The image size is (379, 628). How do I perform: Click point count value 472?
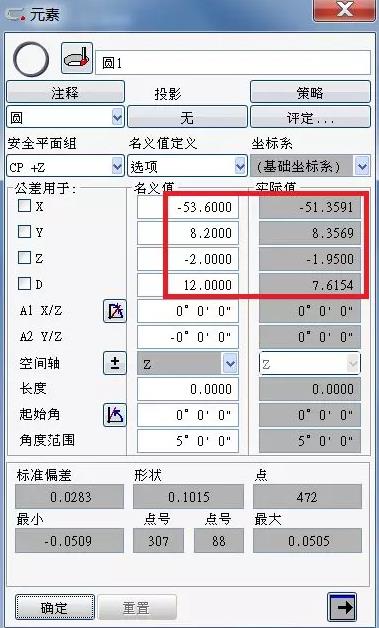[x=307, y=497]
